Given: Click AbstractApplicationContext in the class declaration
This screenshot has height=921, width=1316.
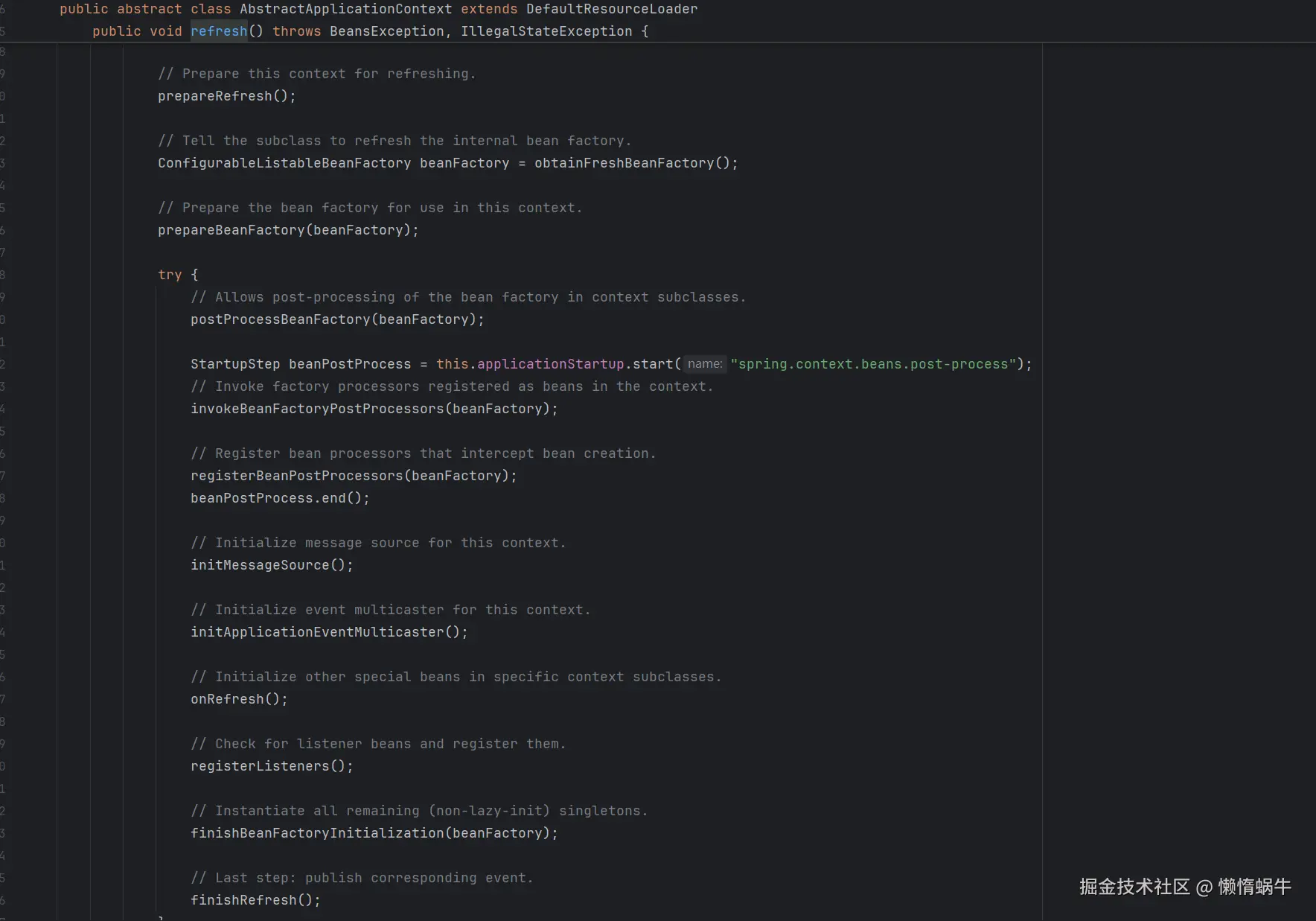Looking at the screenshot, I should (x=345, y=9).
